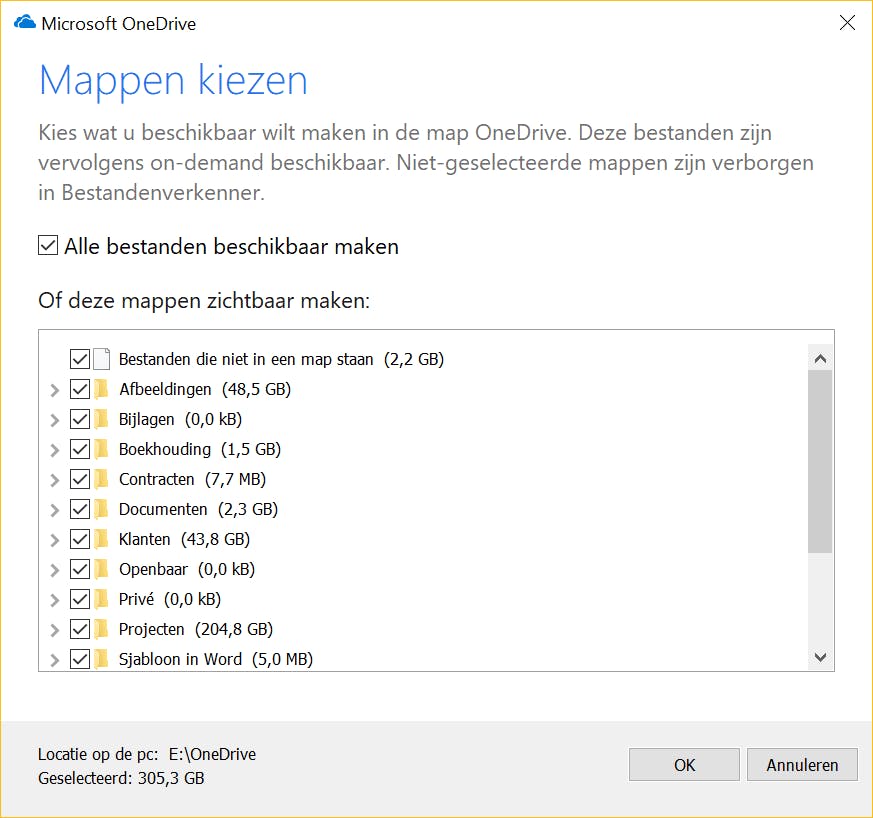Select the Sjabloon in Word folder row

coord(180,659)
